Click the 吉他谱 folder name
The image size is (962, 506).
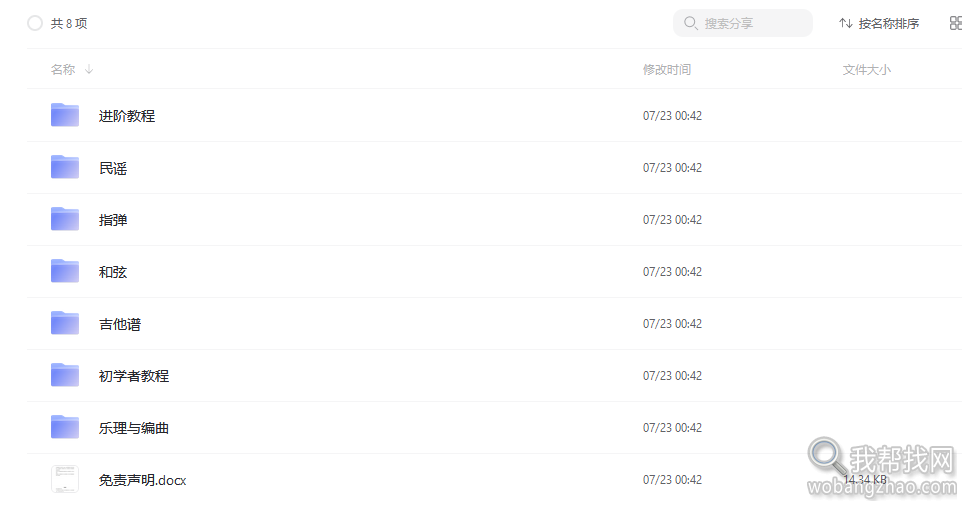click(x=120, y=324)
